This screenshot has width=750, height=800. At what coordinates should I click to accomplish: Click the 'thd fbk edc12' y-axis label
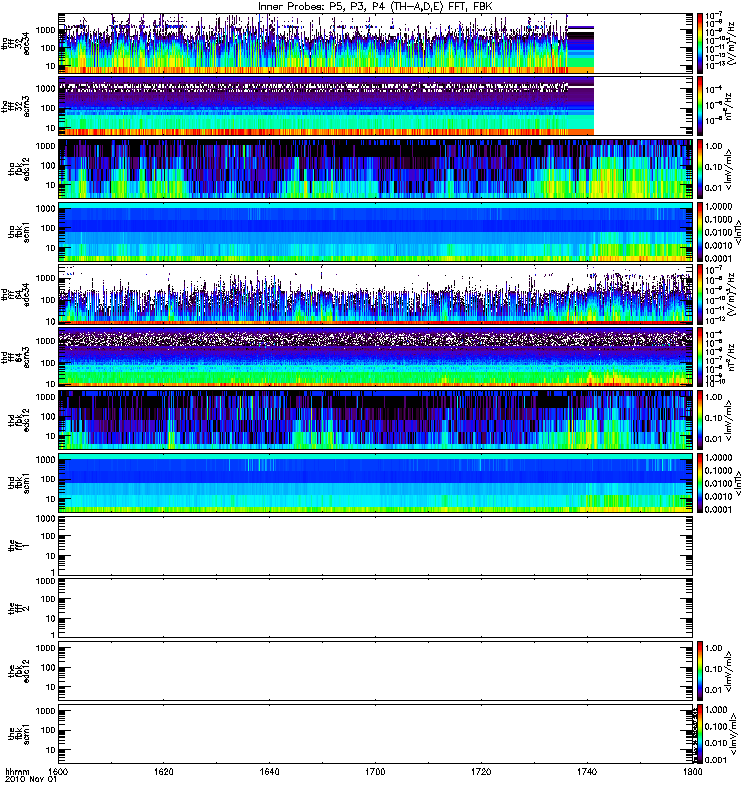pyautogui.click(x=19, y=420)
